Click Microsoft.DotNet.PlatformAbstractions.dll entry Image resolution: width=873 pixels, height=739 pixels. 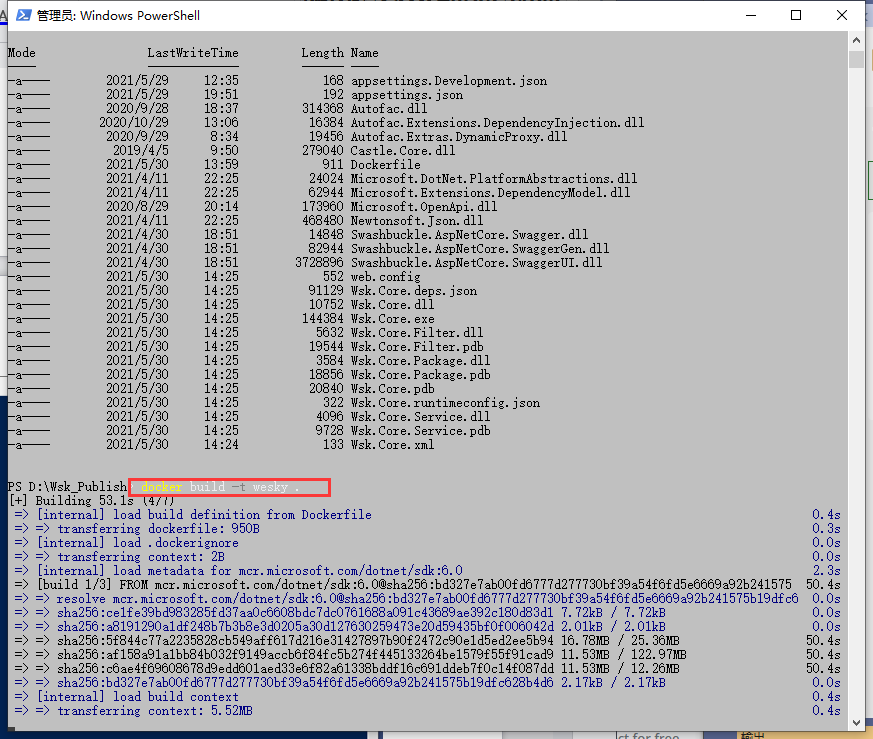click(x=494, y=179)
